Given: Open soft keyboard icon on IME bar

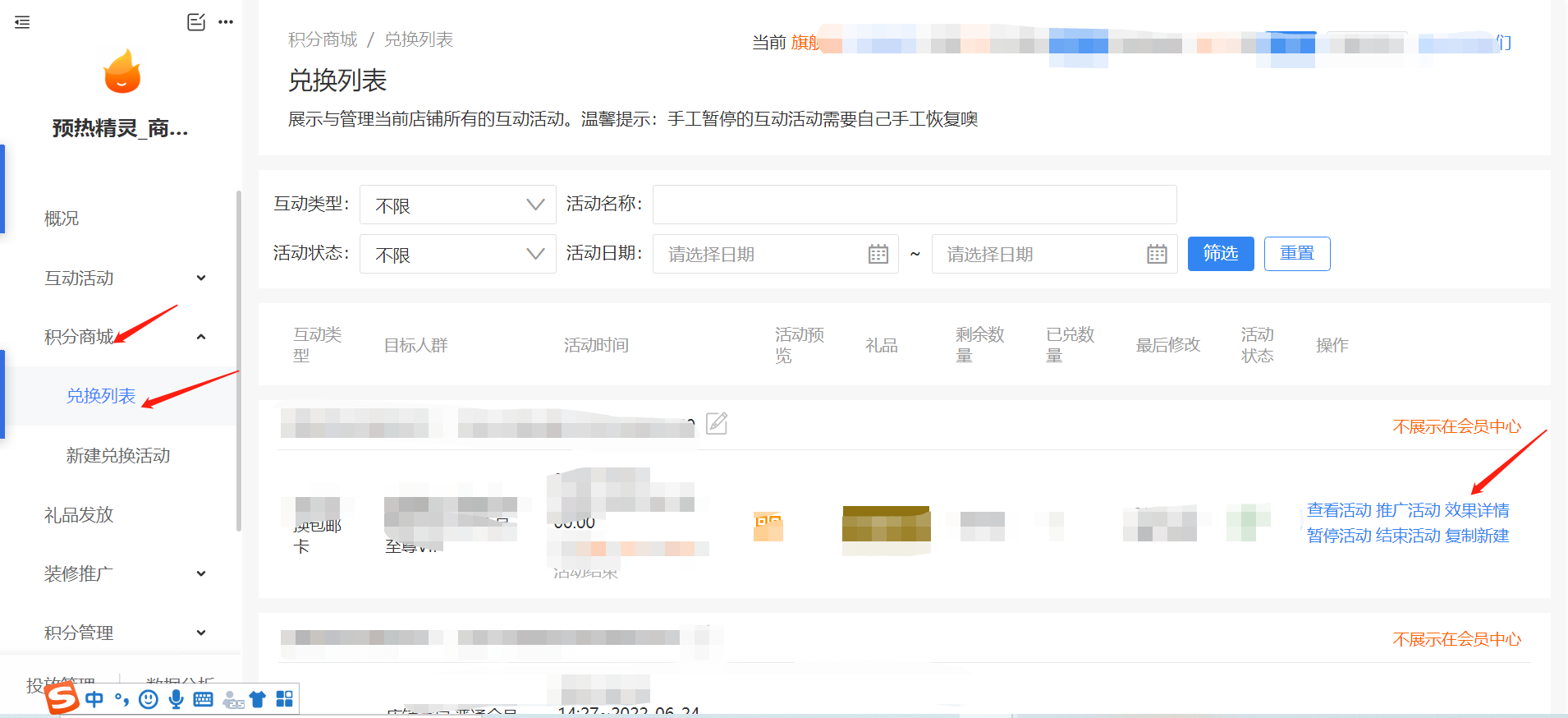Looking at the screenshot, I should pyautogui.click(x=203, y=699).
